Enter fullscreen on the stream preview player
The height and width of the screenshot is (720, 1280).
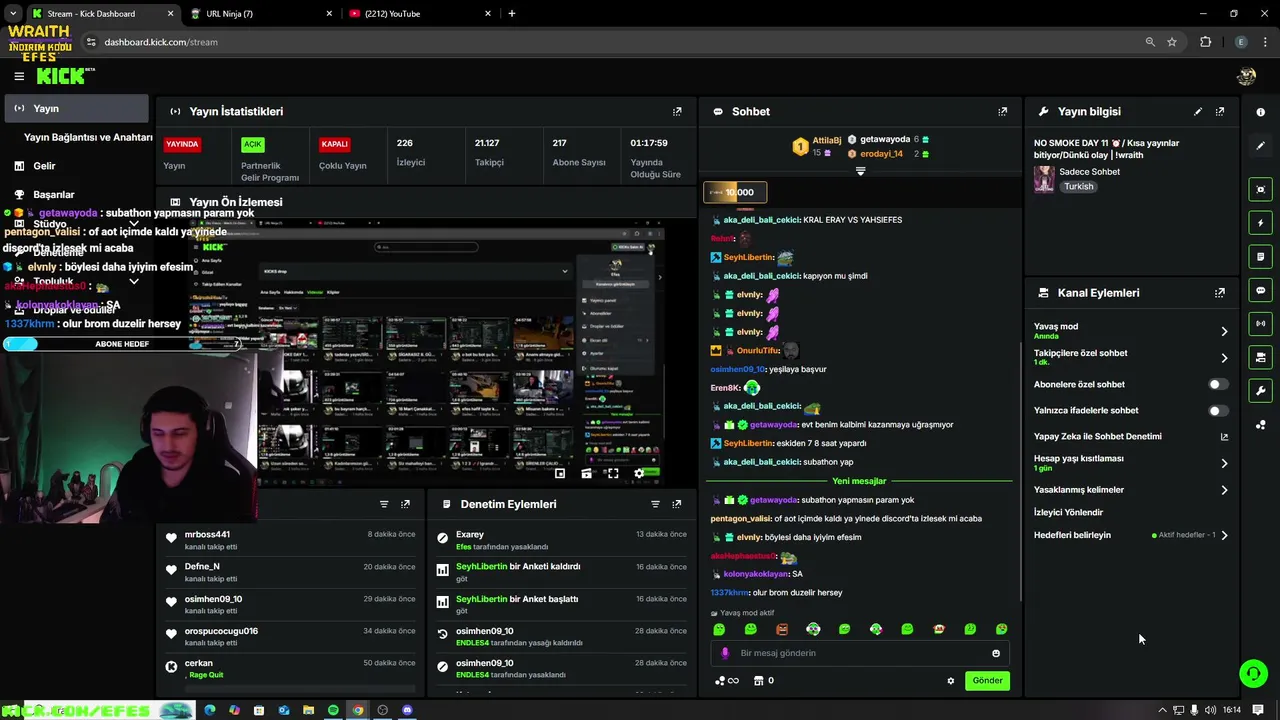coord(613,474)
